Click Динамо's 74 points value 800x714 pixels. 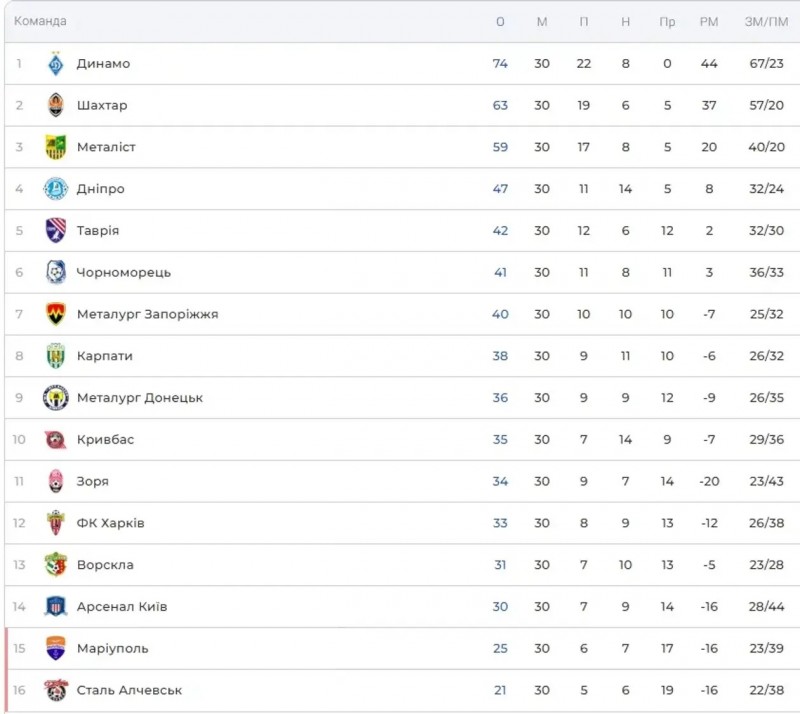click(500, 64)
